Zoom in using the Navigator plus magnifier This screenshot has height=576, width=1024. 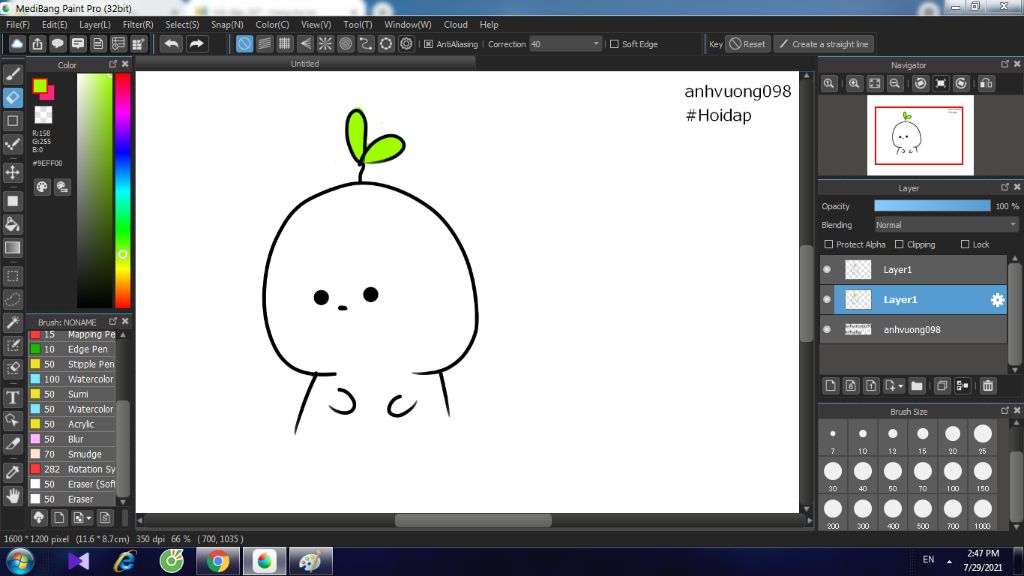point(854,84)
